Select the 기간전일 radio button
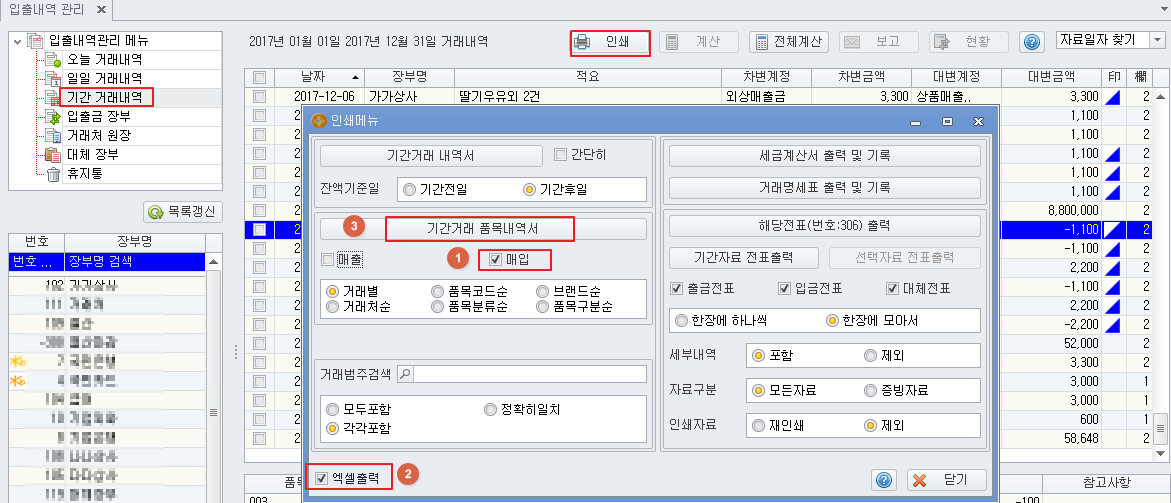 [409, 190]
